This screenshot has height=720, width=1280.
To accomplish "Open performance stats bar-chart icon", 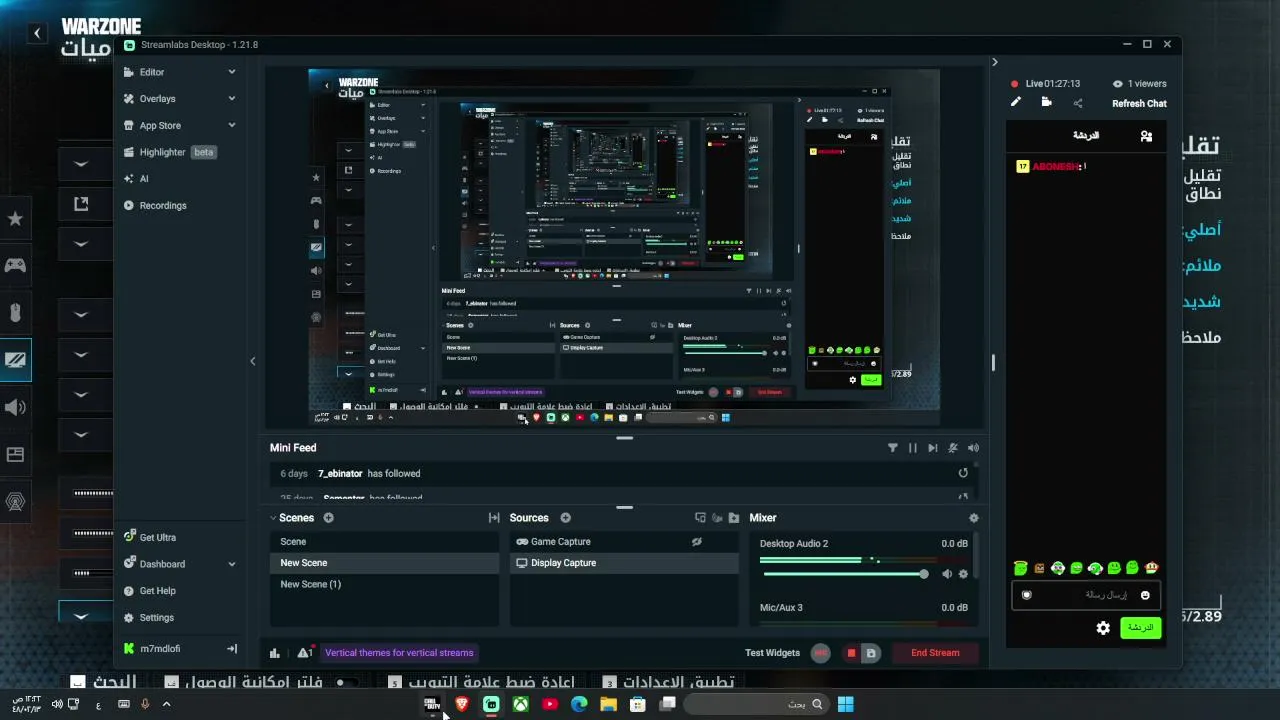I will point(275,653).
